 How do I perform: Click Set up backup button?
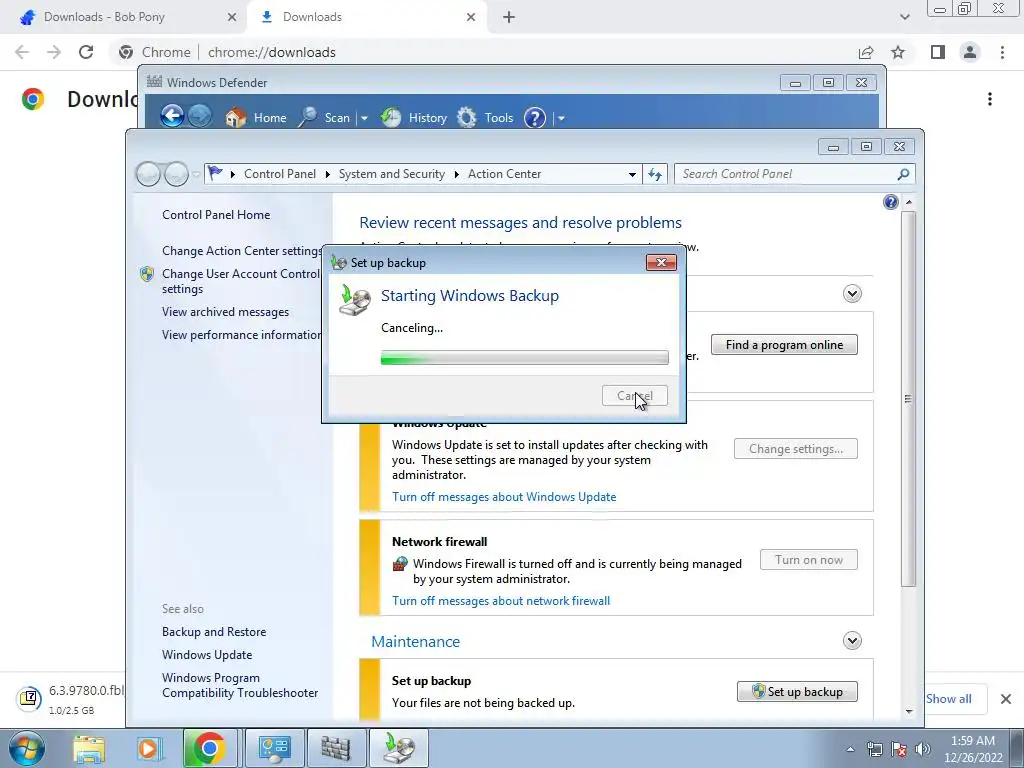[797, 692]
